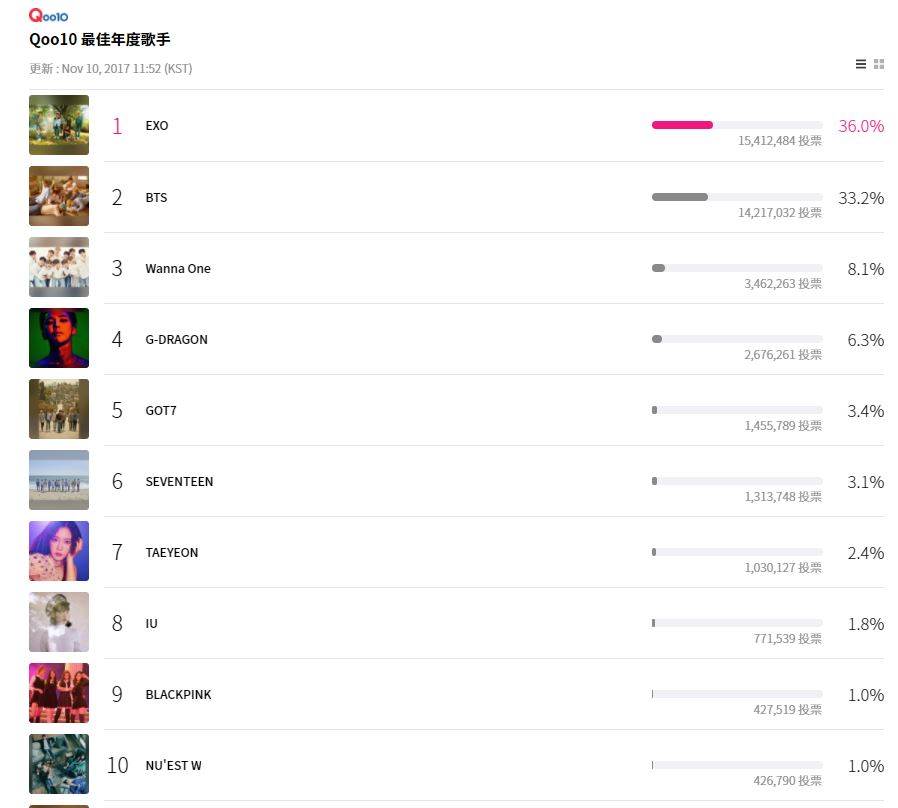Open the TAEYEON portrait thumbnail
The width and height of the screenshot is (898, 808).
pyautogui.click(x=59, y=551)
